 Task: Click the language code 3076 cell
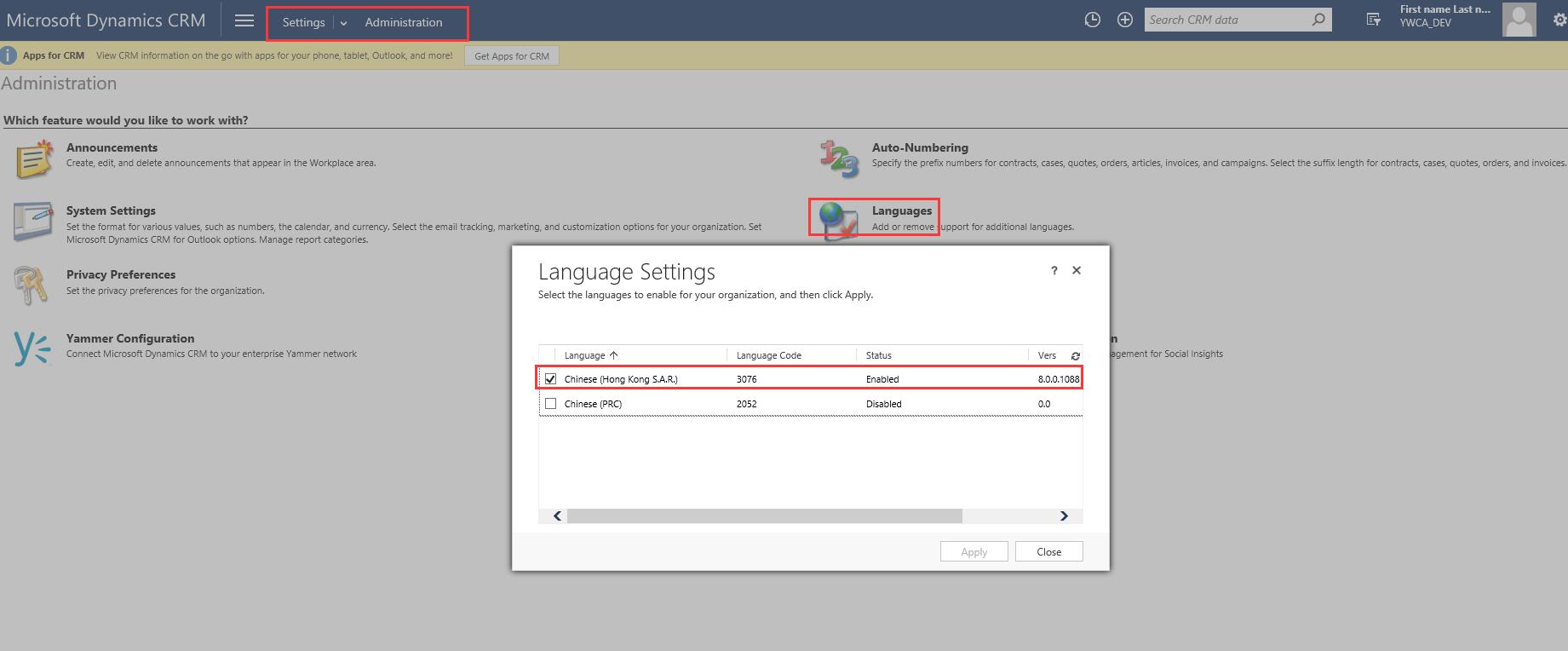[747, 379]
